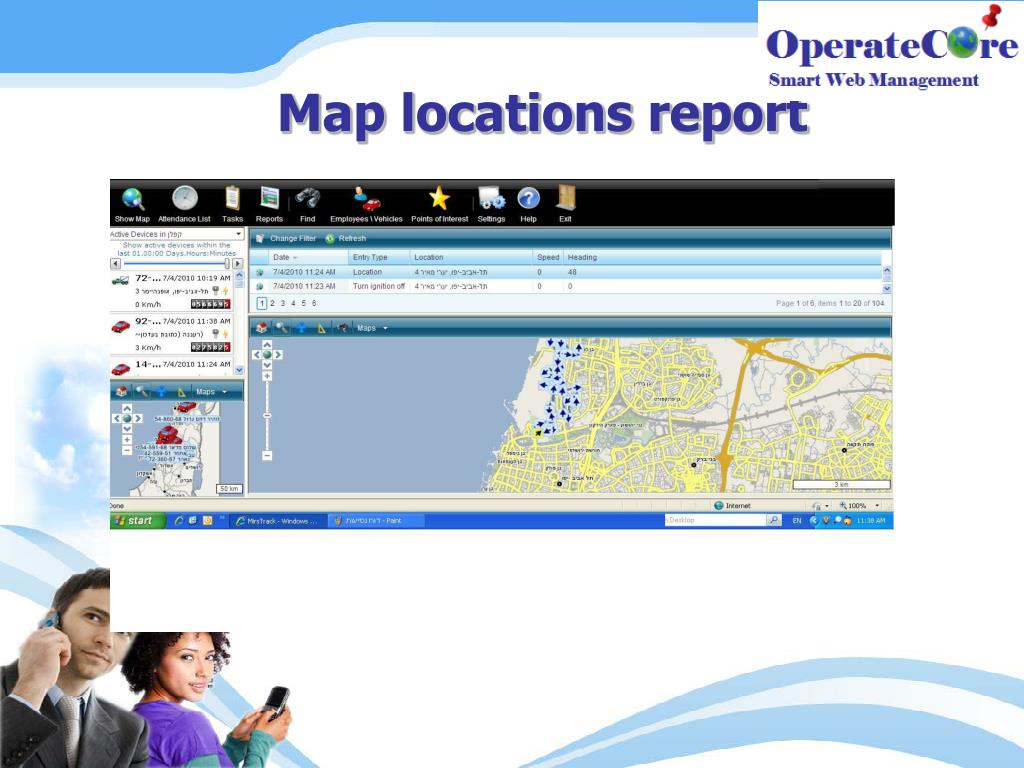Click left arrow of the time slider

click(116, 264)
